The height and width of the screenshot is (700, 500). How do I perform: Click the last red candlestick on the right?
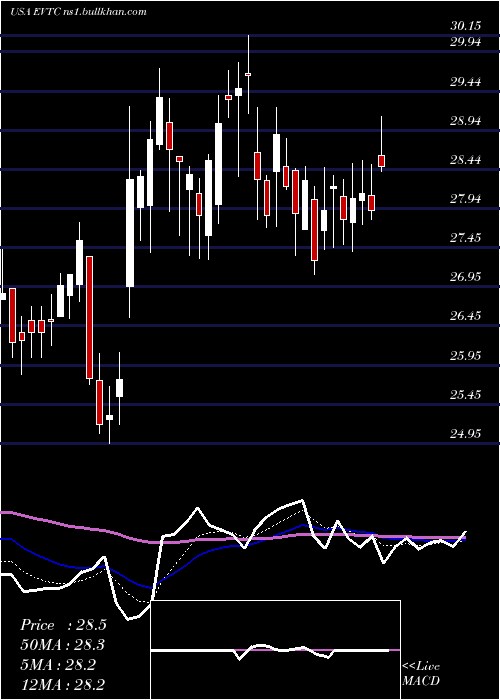pyautogui.click(x=382, y=161)
